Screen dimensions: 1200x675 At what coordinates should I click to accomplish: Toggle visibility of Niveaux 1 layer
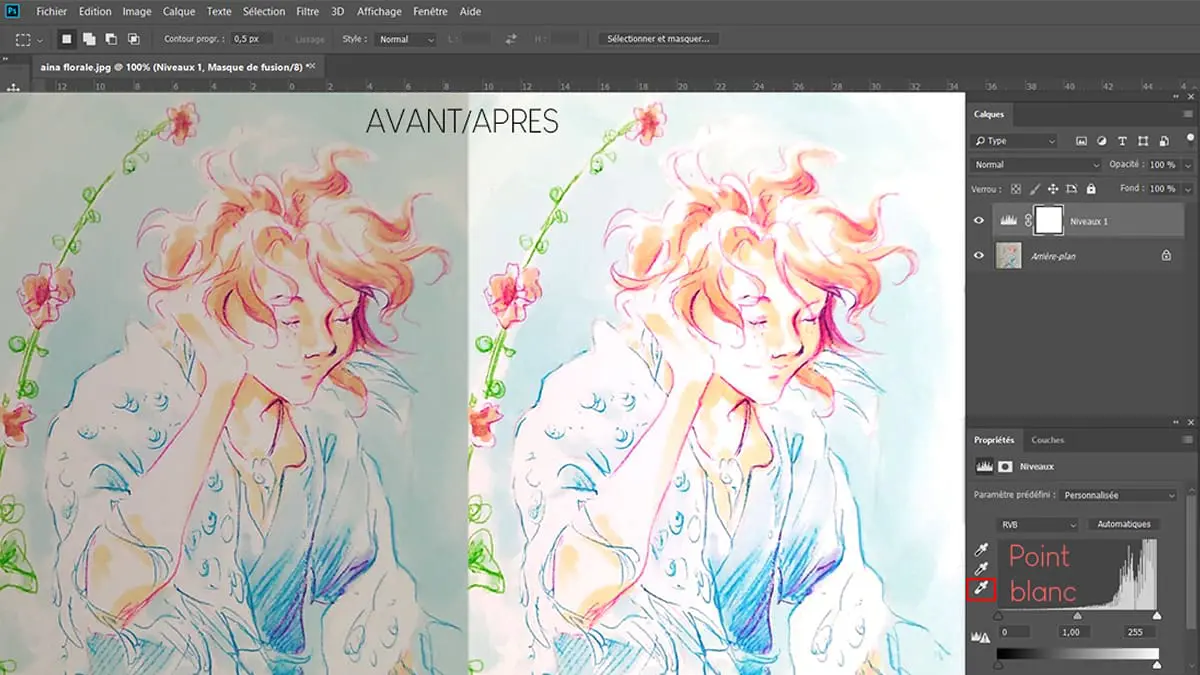979,221
